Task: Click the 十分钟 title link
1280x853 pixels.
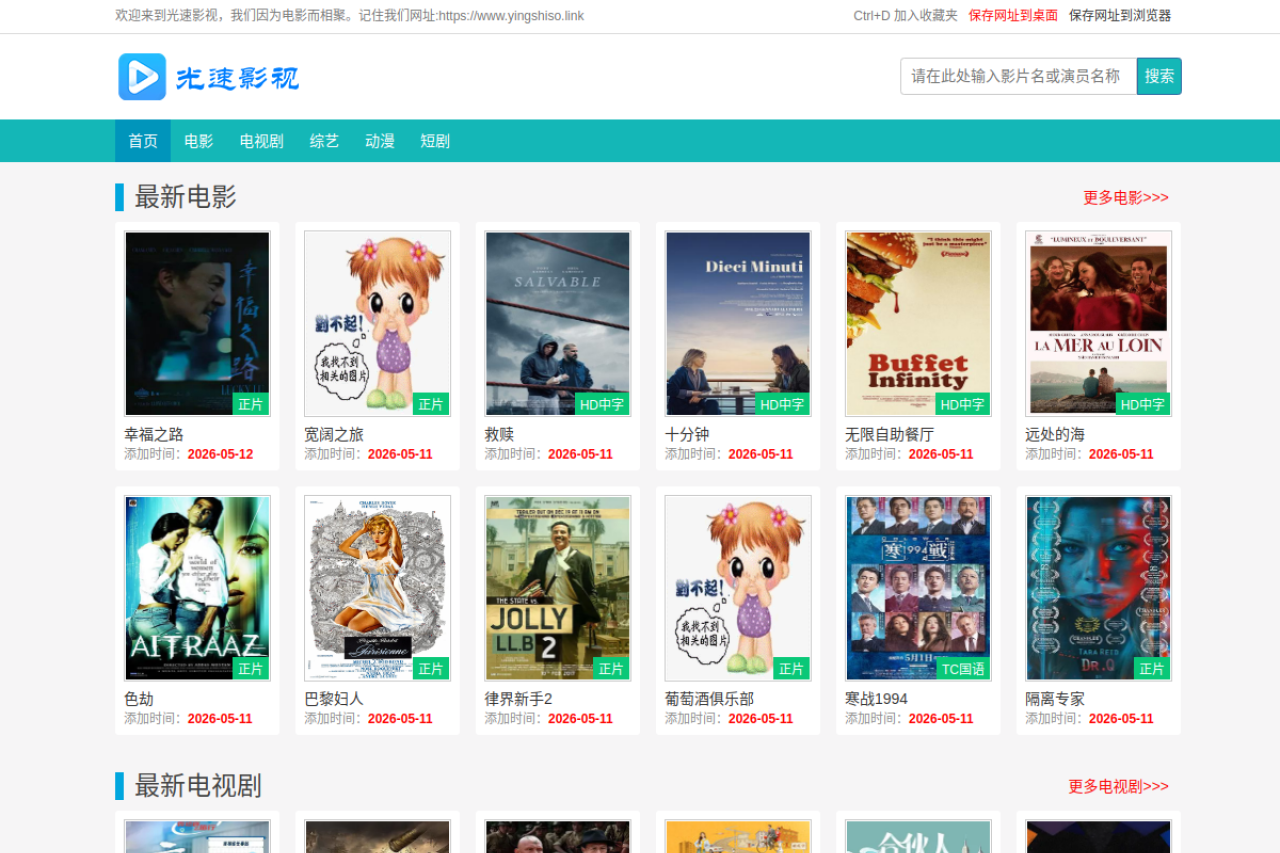Action: 687,435
